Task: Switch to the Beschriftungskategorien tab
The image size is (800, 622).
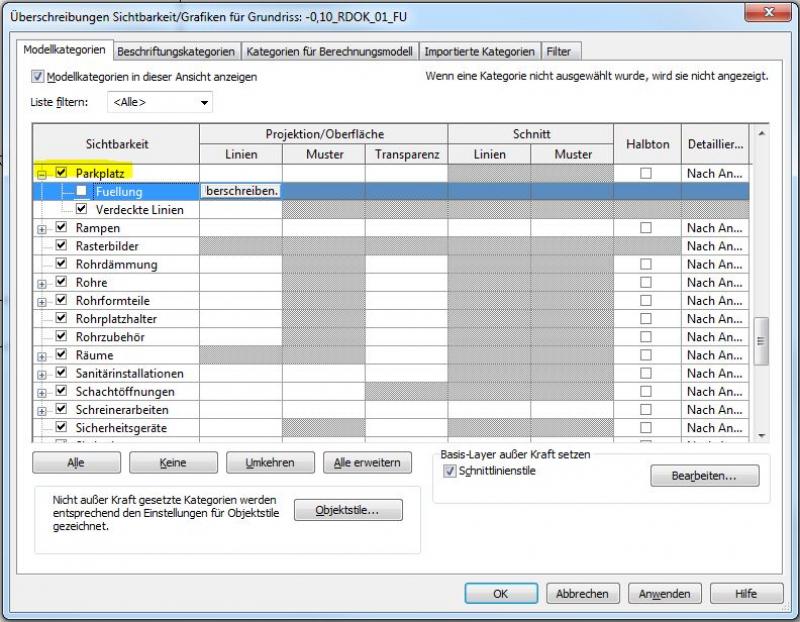Action: tap(176, 51)
